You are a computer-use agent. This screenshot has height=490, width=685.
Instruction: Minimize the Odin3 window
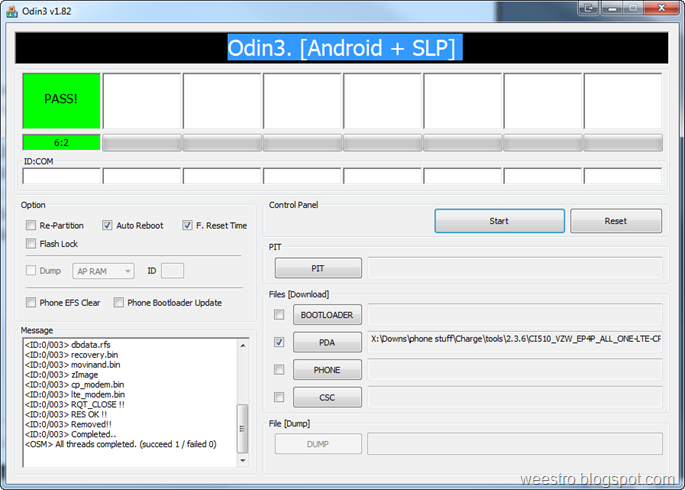[612, 8]
